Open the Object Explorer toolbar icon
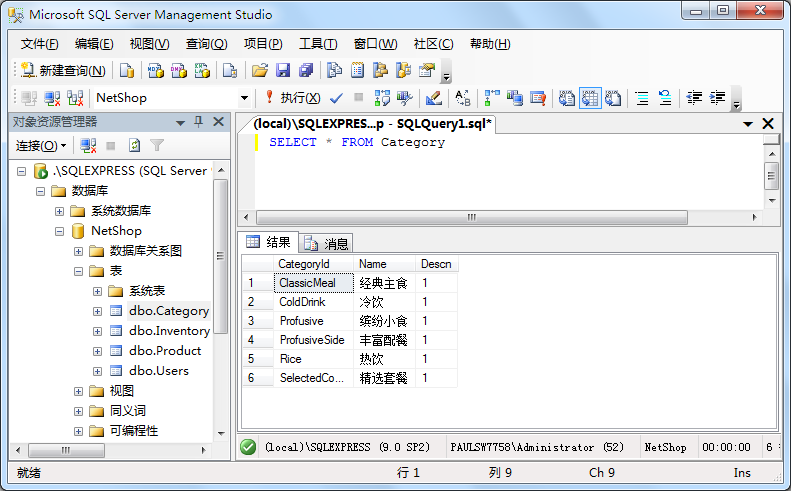The width and height of the screenshot is (791, 491). coord(380,70)
